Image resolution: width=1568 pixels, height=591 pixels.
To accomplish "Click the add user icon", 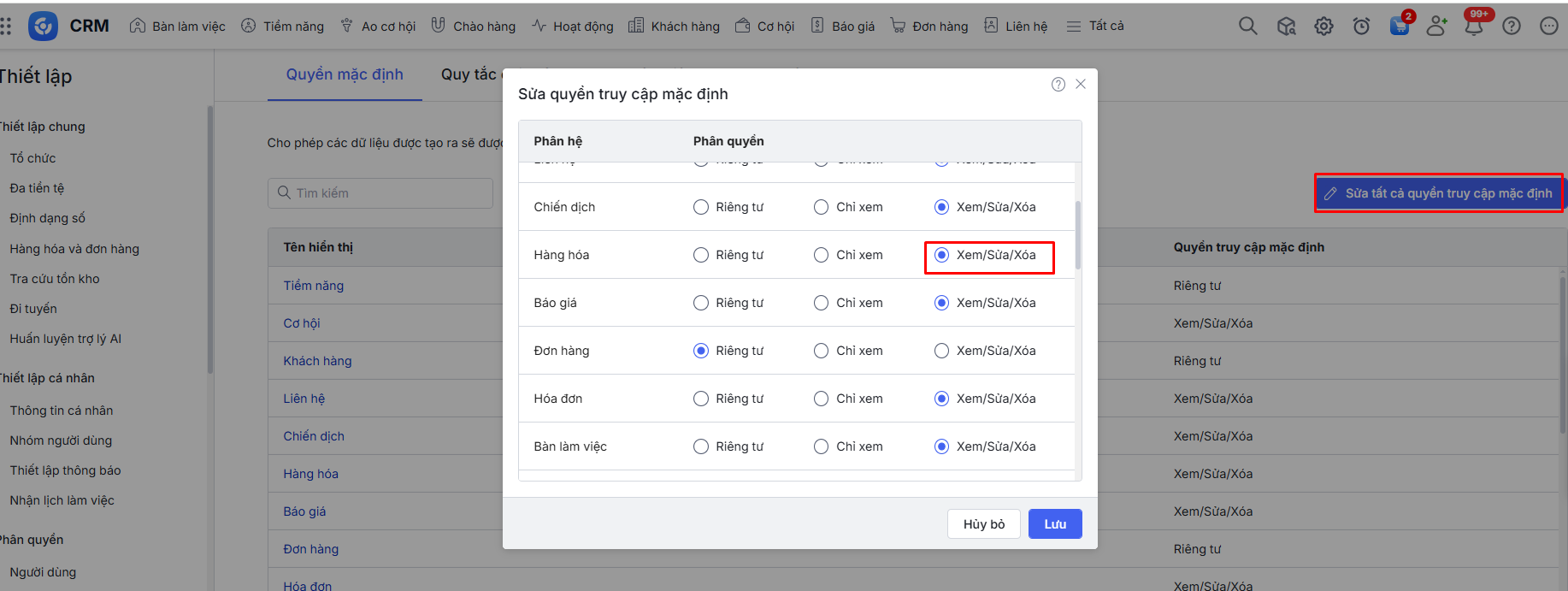I will [1436, 27].
